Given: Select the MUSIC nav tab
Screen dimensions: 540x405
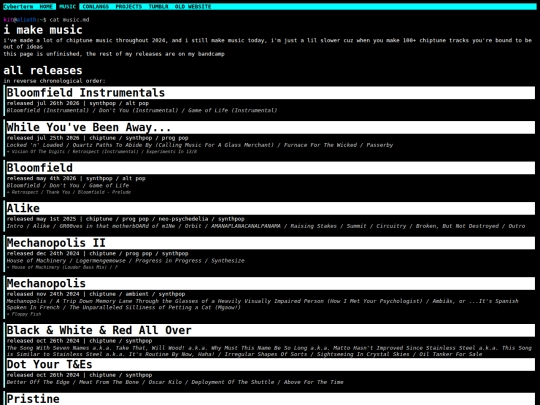Looking at the screenshot, I should click(x=67, y=7).
